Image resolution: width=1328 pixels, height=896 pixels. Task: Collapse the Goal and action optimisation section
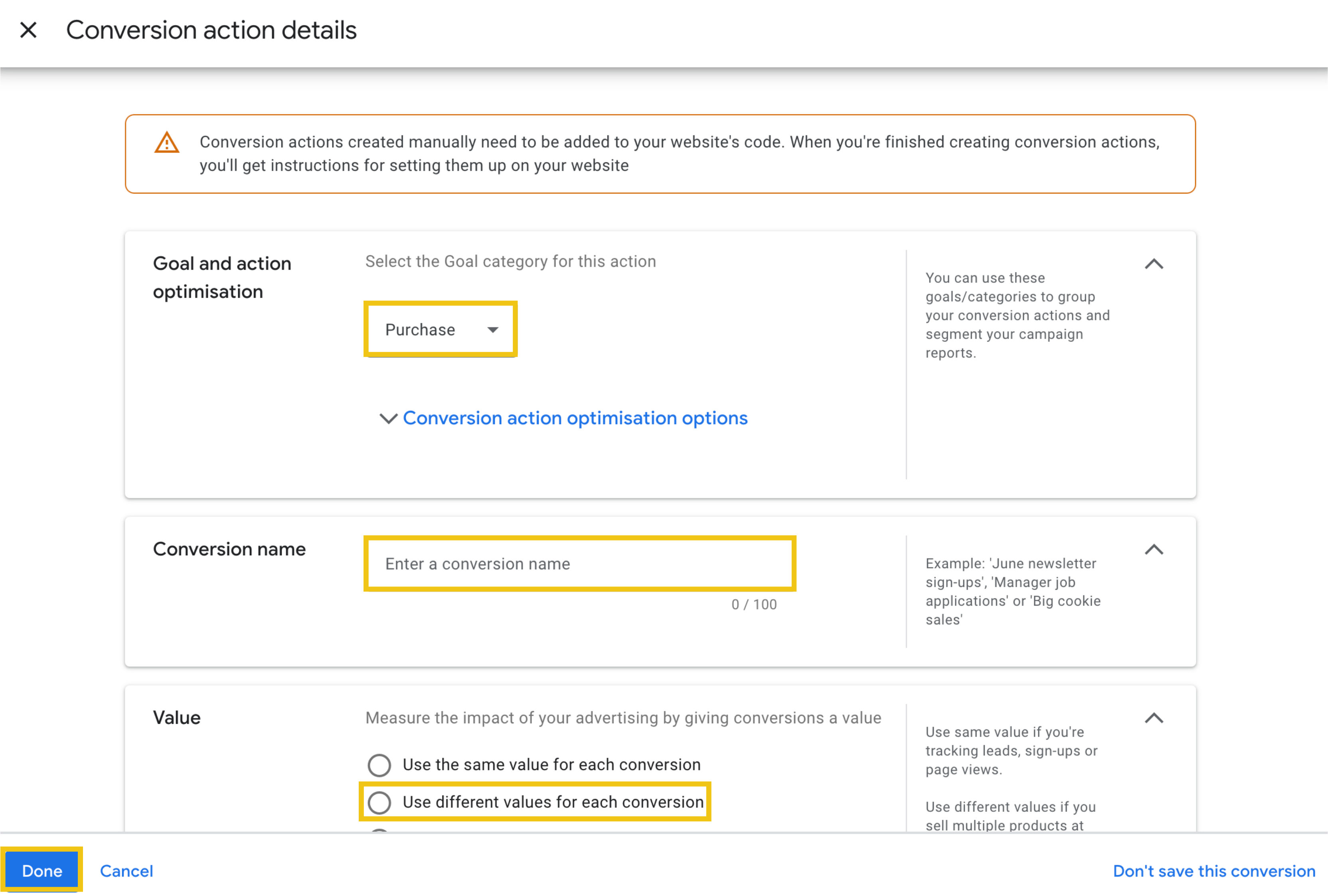pyautogui.click(x=1154, y=264)
